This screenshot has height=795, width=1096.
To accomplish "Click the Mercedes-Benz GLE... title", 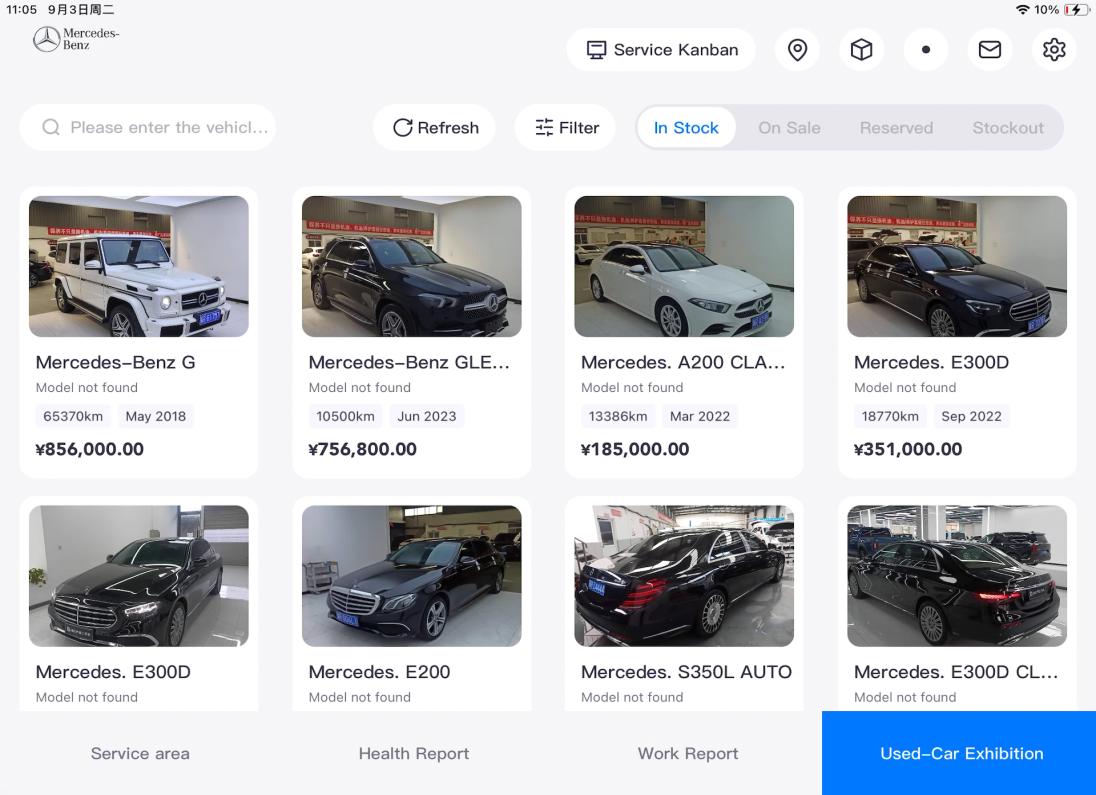I will click(x=409, y=362).
